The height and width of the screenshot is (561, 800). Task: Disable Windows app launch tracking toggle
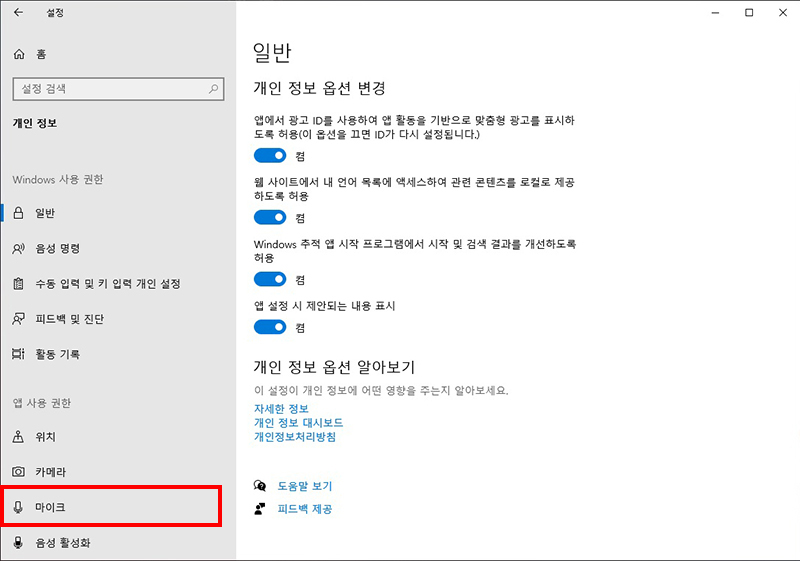[270, 279]
